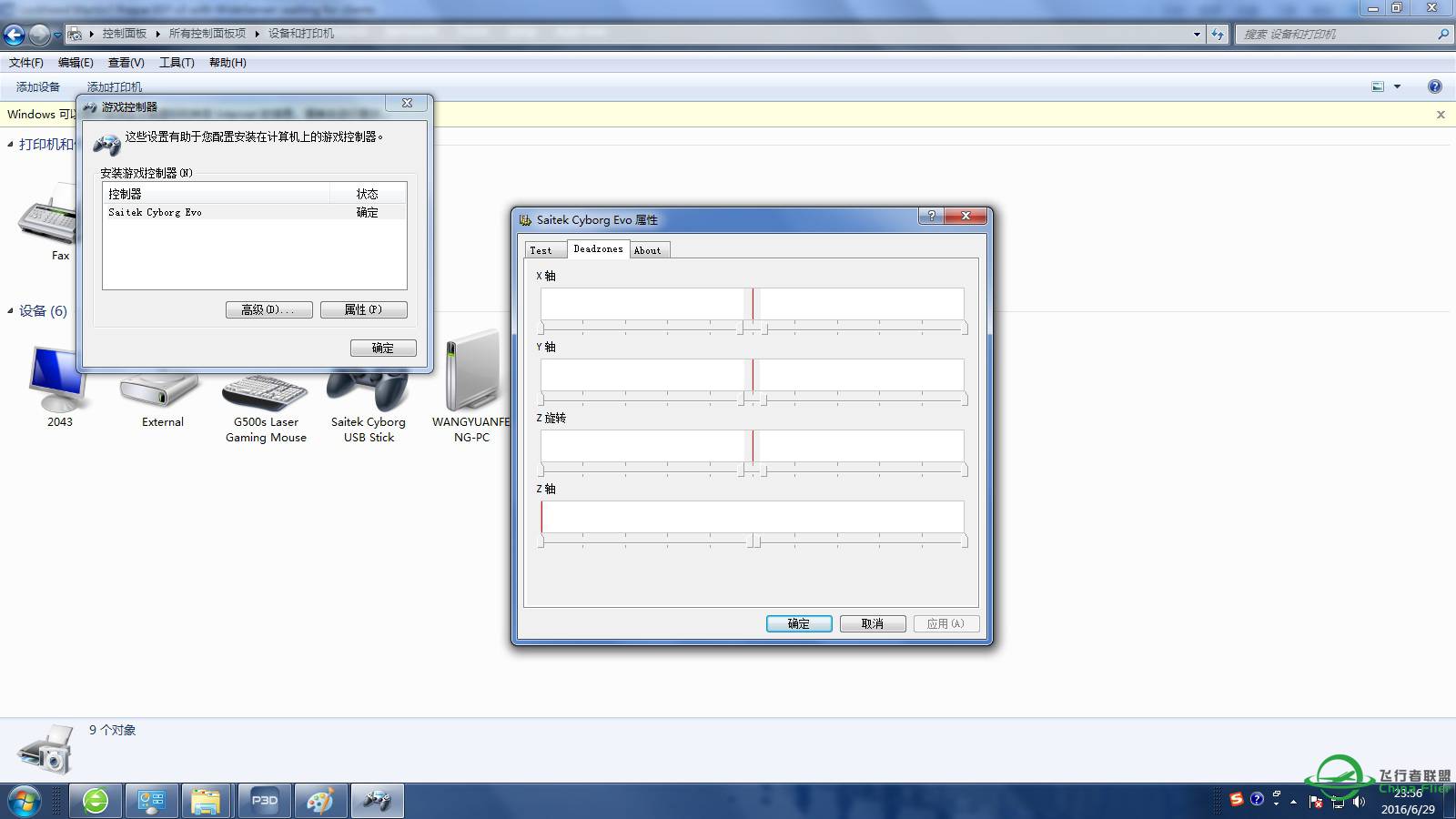The image size is (1456, 819).
Task: Open the 工具(T) menu
Action: (177, 63)
